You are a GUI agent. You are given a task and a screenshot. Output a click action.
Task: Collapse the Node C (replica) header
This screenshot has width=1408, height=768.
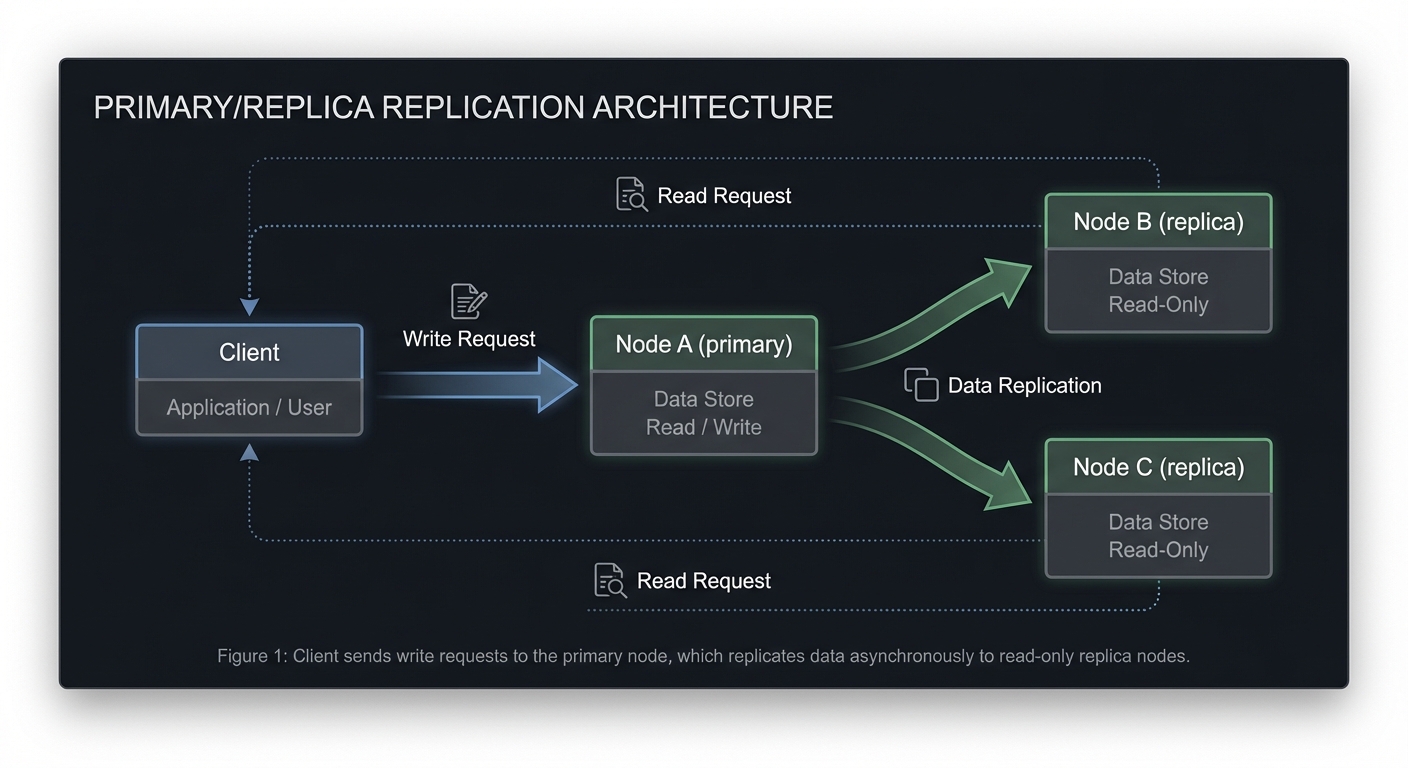tap(1157, 466)
